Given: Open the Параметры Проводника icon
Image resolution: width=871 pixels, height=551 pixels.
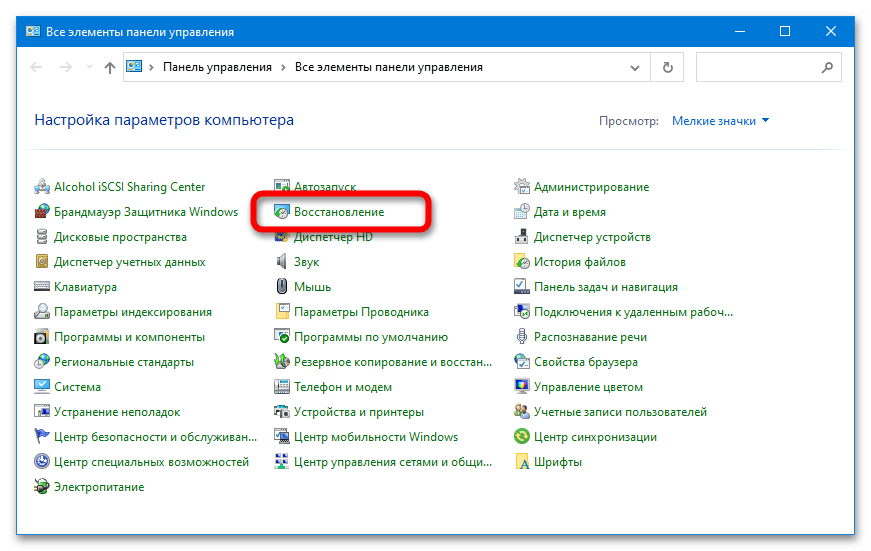Looking at the screenshot, I should [282, 312].
